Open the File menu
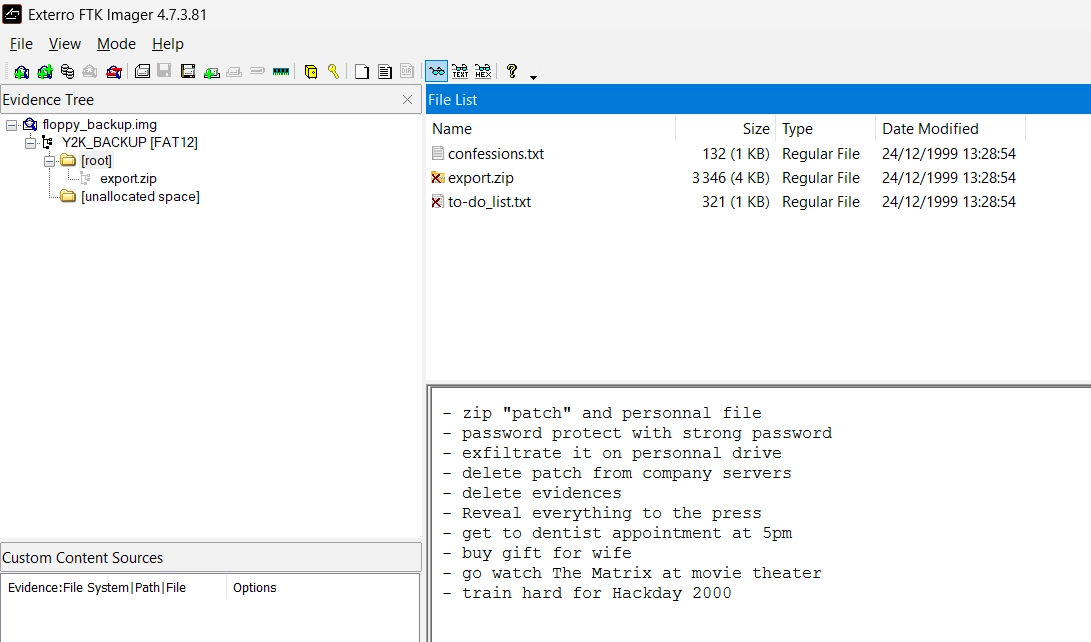This screenshot has height=642, width=1091. [x=21, y=44]
